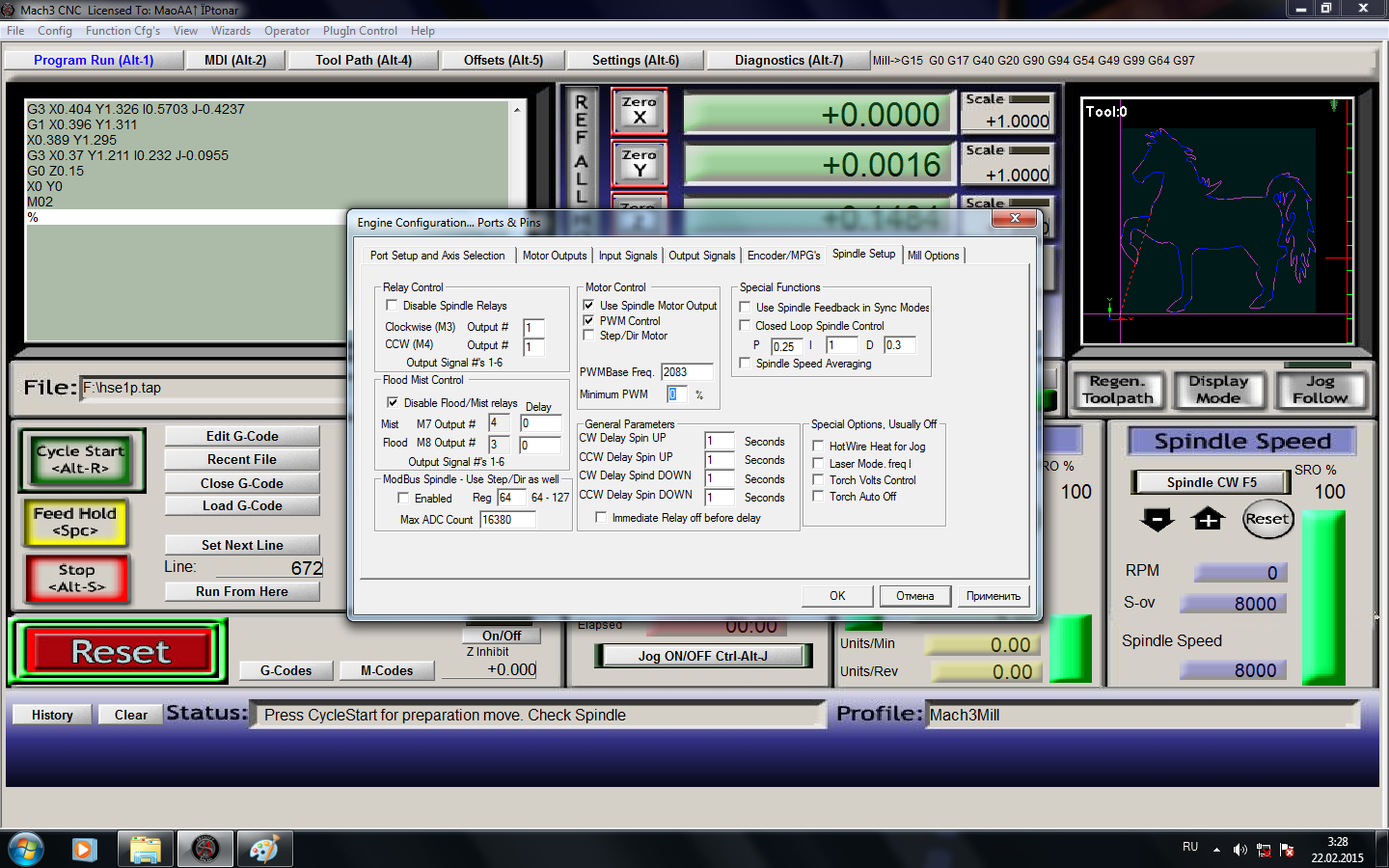Click Feed Hold Spc button
The height and width of the screenshot is (868, 1389).
75,522
